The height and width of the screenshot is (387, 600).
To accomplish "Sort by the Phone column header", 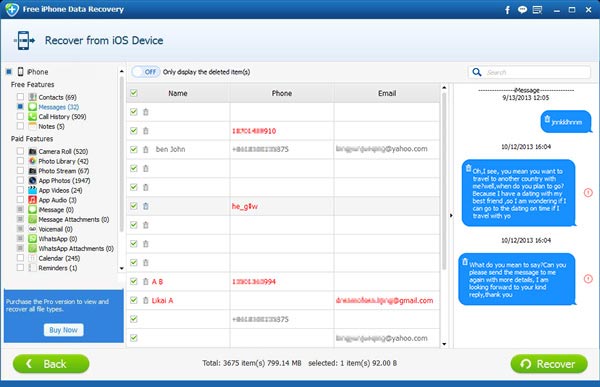I will (282, 93).
